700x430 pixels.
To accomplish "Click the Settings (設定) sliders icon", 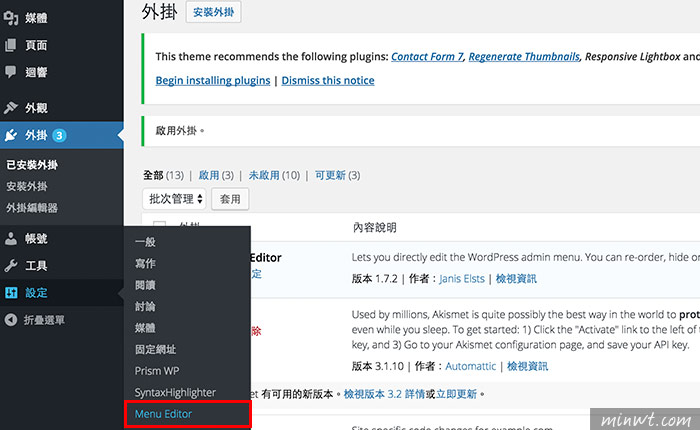I will coord(11,293).
